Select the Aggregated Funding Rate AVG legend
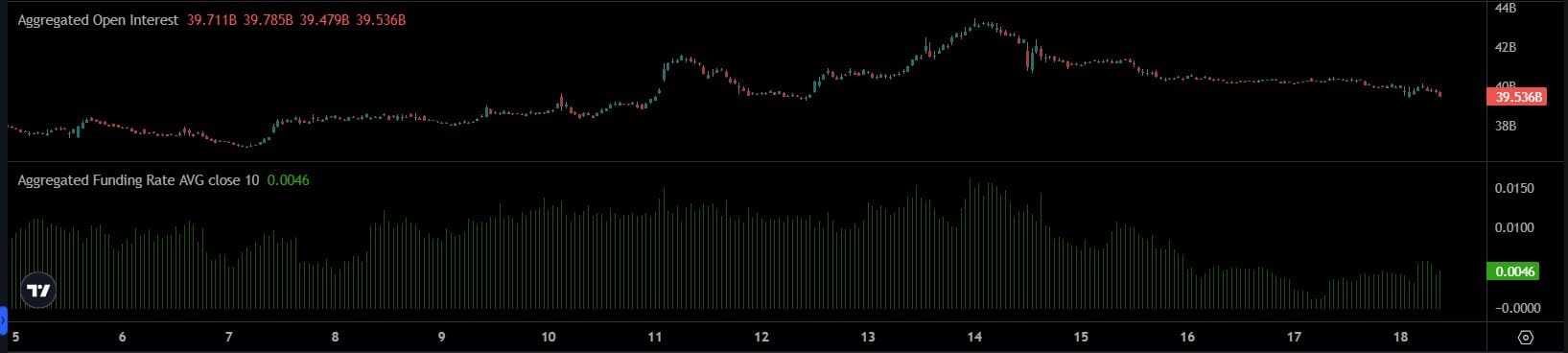The width and height of the screenshot is (1568, 353). coord(138,180)
